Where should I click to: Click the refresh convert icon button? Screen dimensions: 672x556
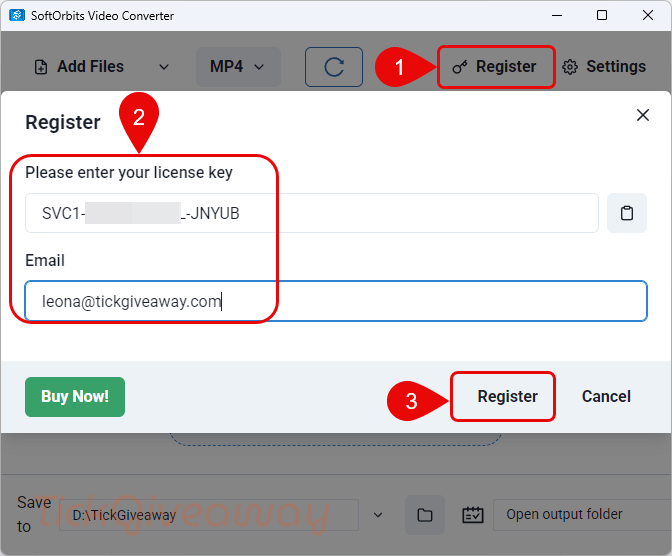point(334,67)
